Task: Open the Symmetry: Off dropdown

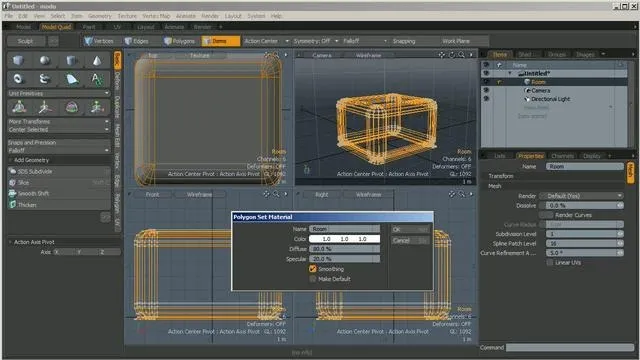Action: (316, 41)
